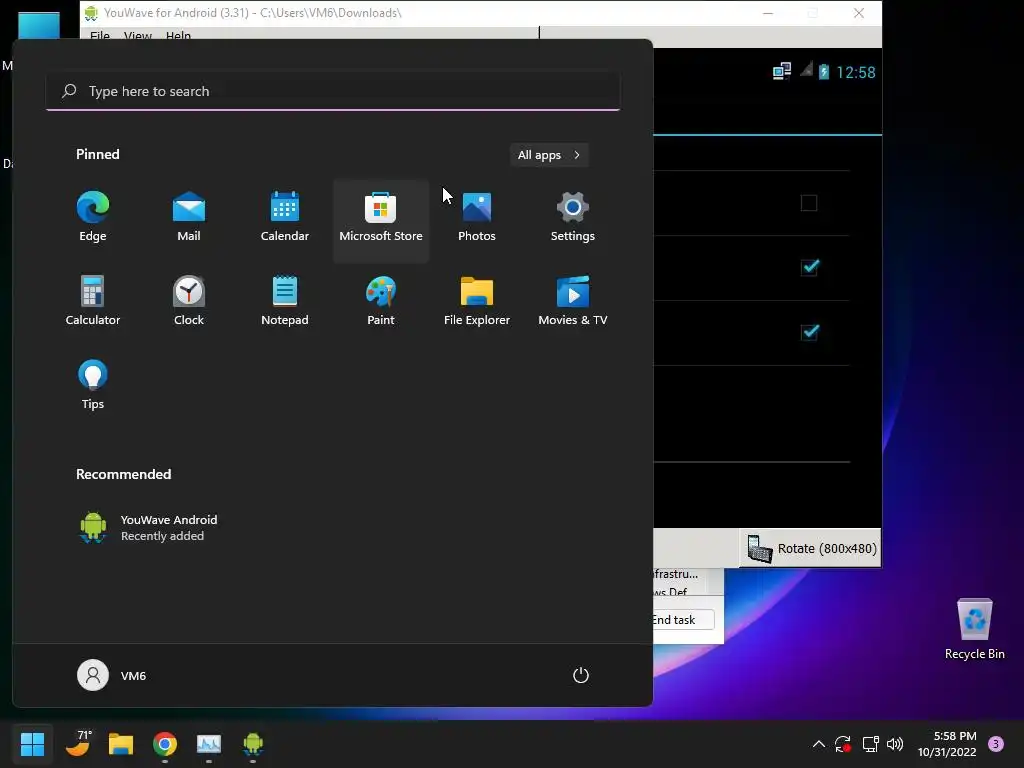Open File Explorer from pinned apps

(x=477, y=301)
